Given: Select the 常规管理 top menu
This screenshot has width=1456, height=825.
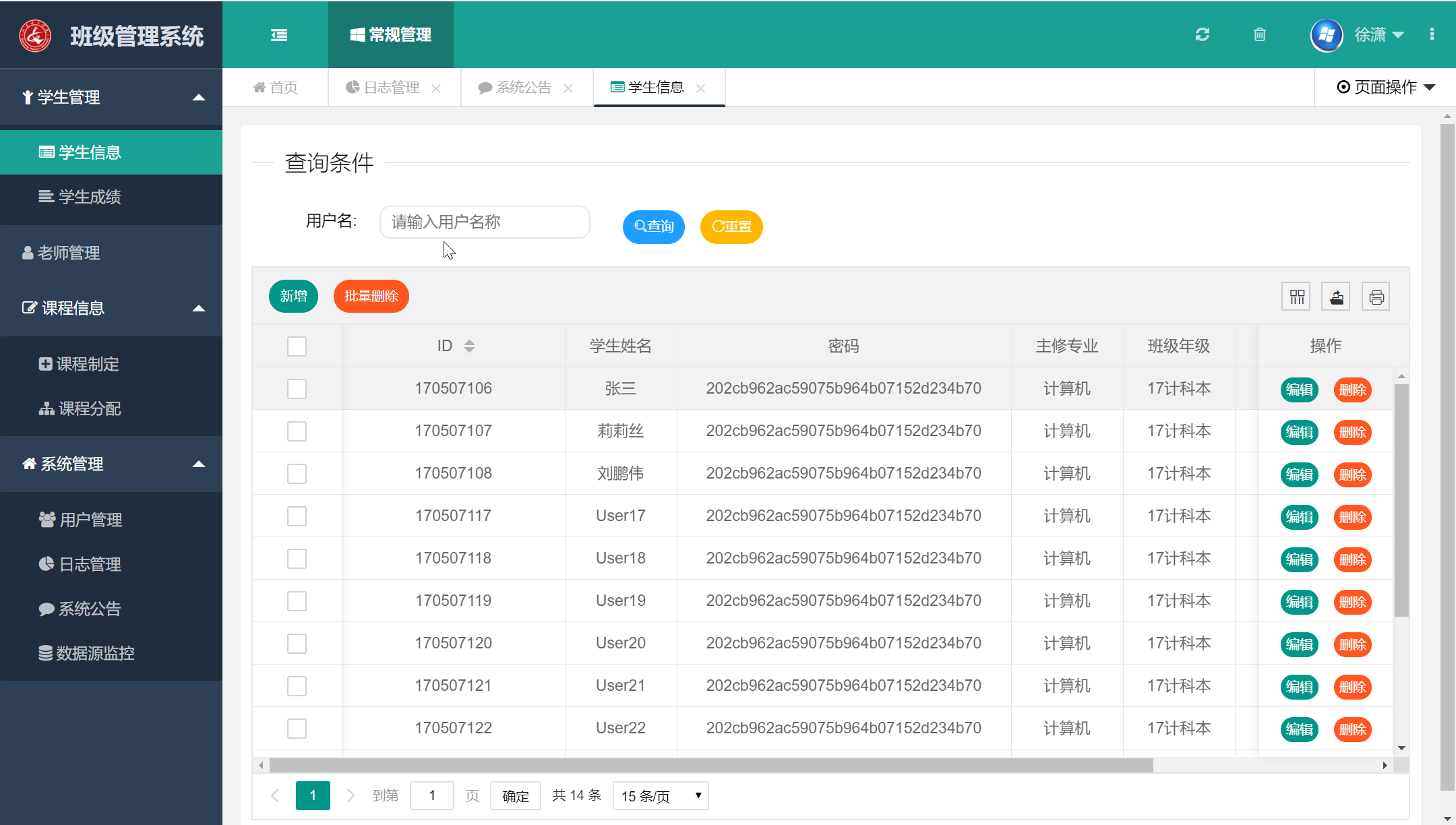Looking at the screenshot, I should tap(391, 34).
